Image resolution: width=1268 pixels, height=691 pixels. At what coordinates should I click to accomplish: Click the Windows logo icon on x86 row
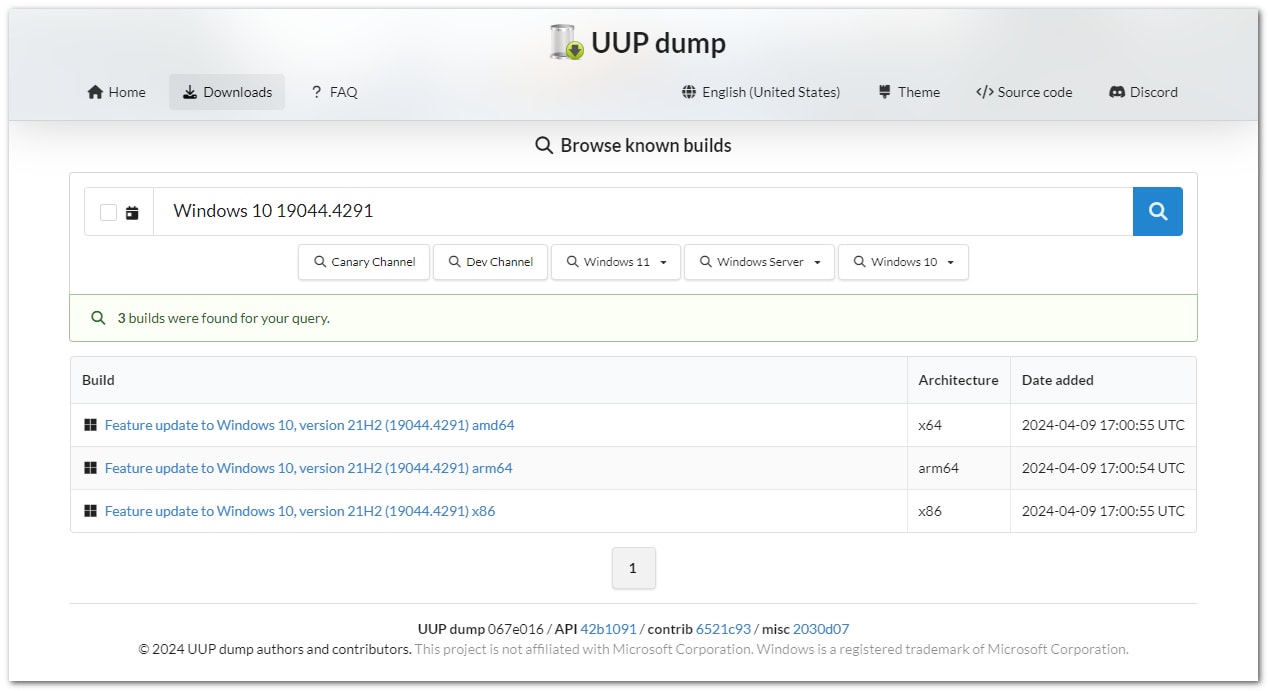pyautogui.click(x=90, y=511)
